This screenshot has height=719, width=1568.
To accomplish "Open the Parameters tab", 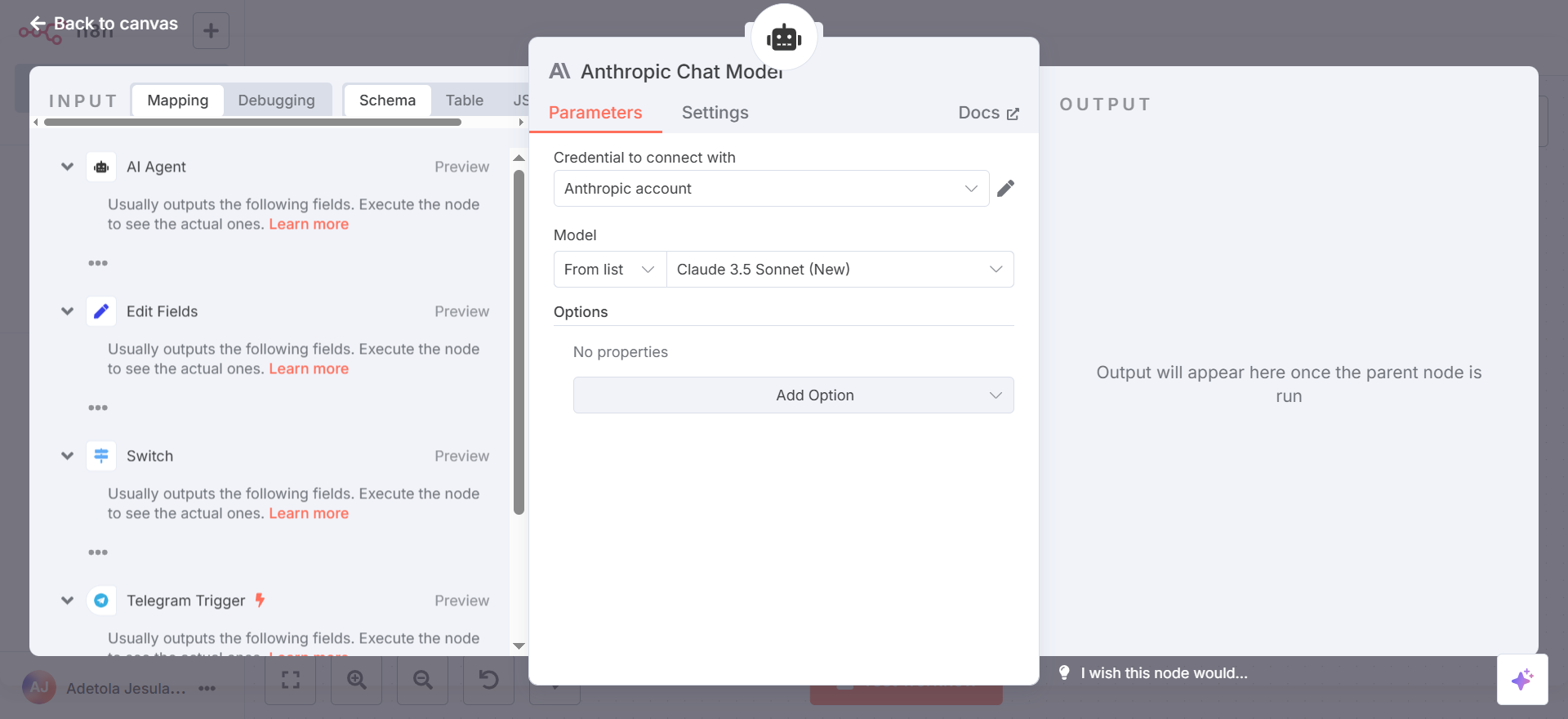I will 595,113.
